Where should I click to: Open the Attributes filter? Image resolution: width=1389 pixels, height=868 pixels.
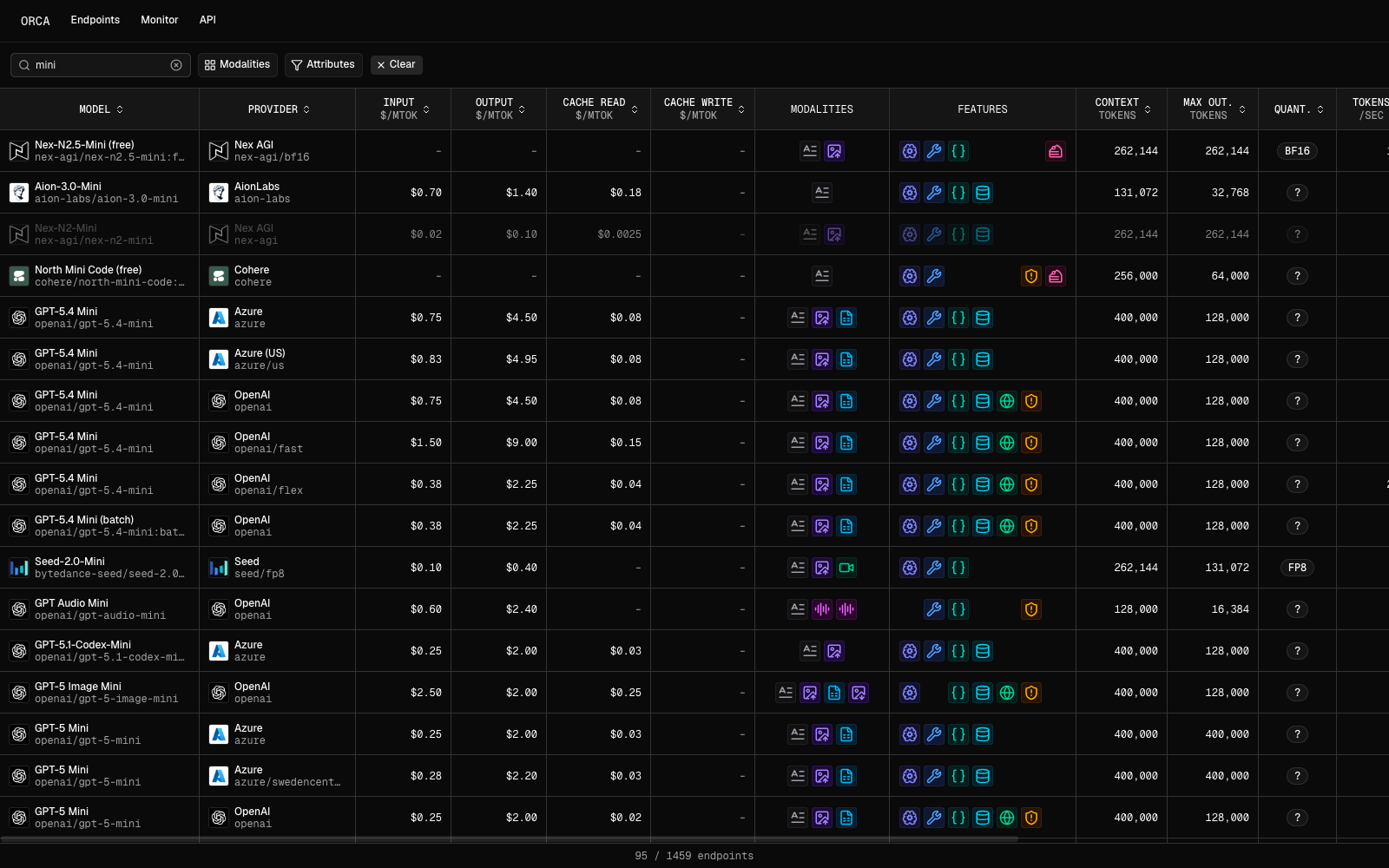pyautogui.click(x=323, y=65)
